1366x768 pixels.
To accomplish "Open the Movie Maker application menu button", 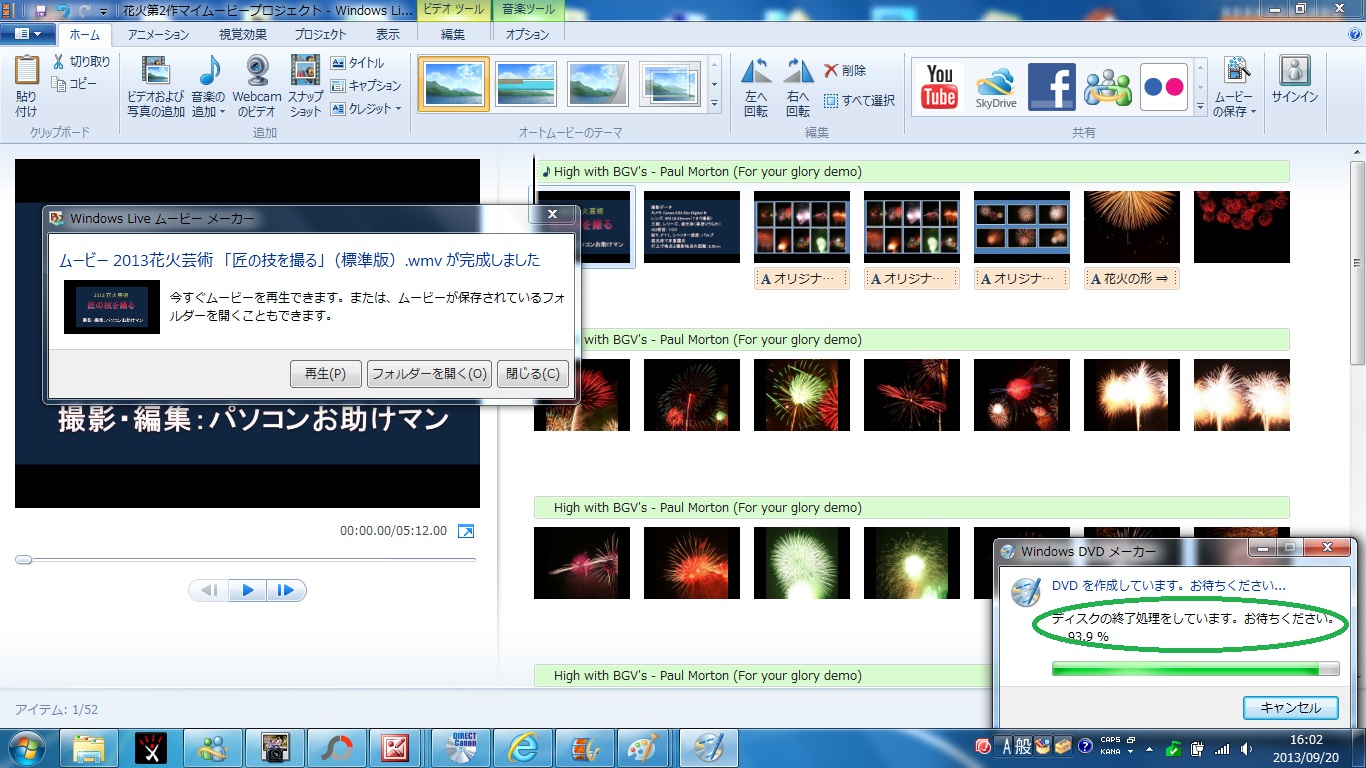I will (28, 34).
